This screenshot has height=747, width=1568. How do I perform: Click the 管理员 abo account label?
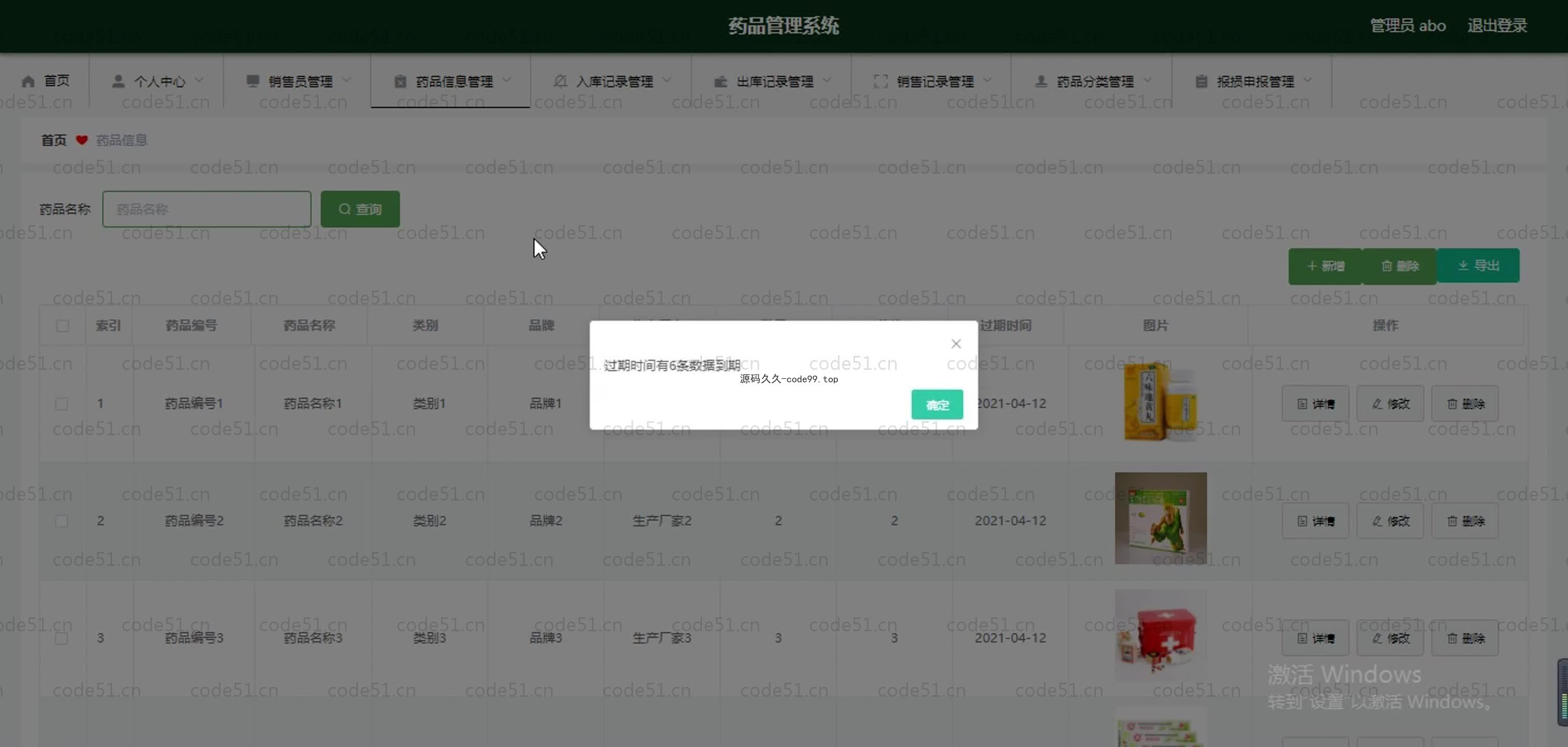click(x=1408, y=25)
